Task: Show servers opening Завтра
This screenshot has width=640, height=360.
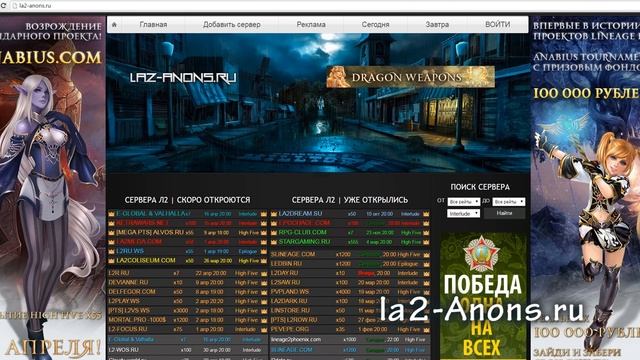Action: pyautogui.click(x=437, y=24)
